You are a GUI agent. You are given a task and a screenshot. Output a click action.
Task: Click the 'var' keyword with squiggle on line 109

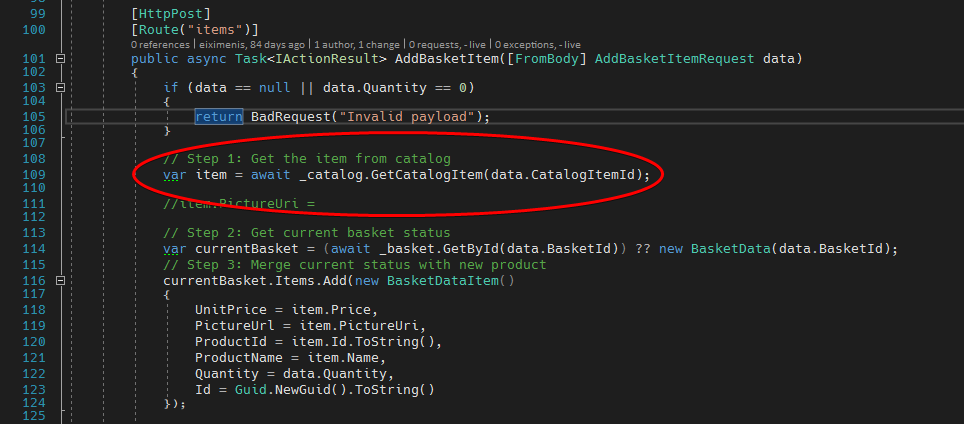(175, 175)
